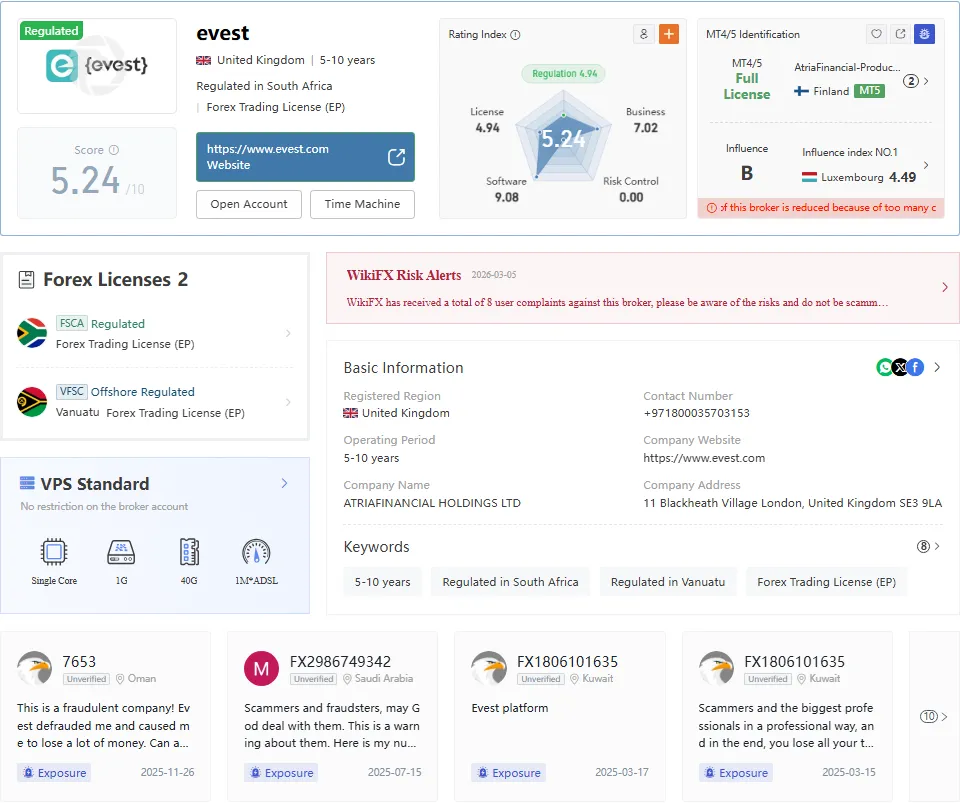Click the blue exposure alarm icon
The image size is (960, 803).
pyautogui.click(x=924, y=34)
